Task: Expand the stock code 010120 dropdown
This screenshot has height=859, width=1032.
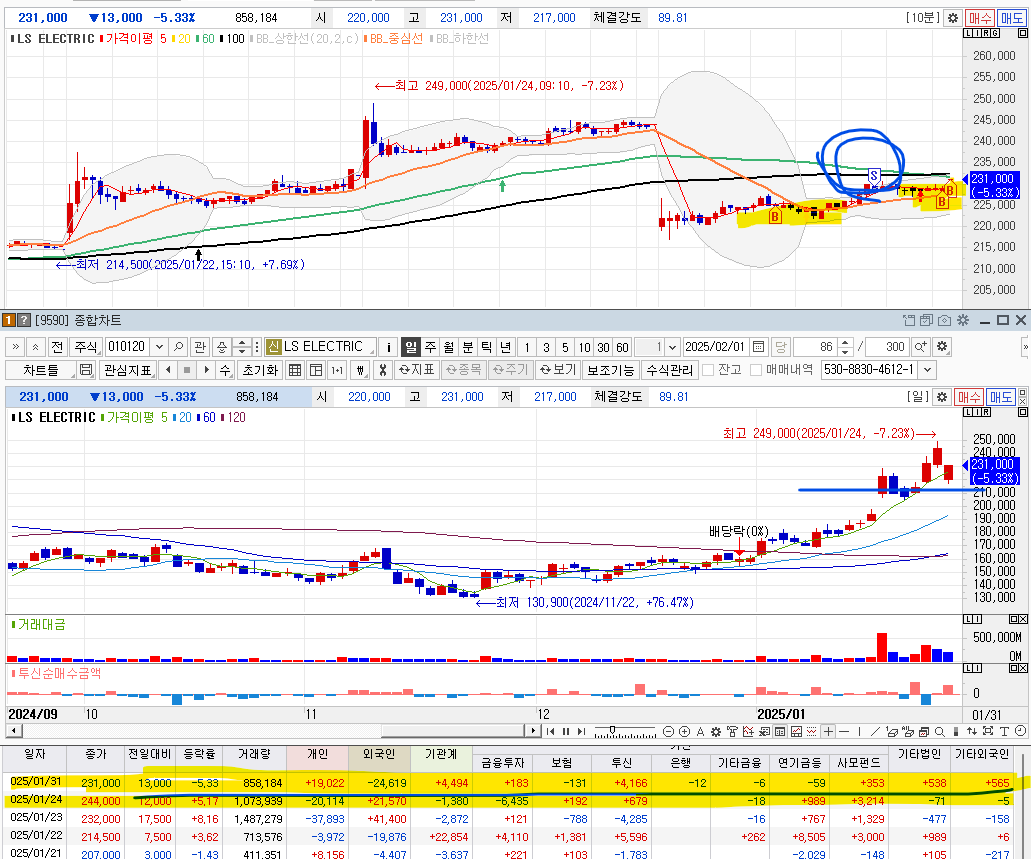Action: [x=159, y=347]
